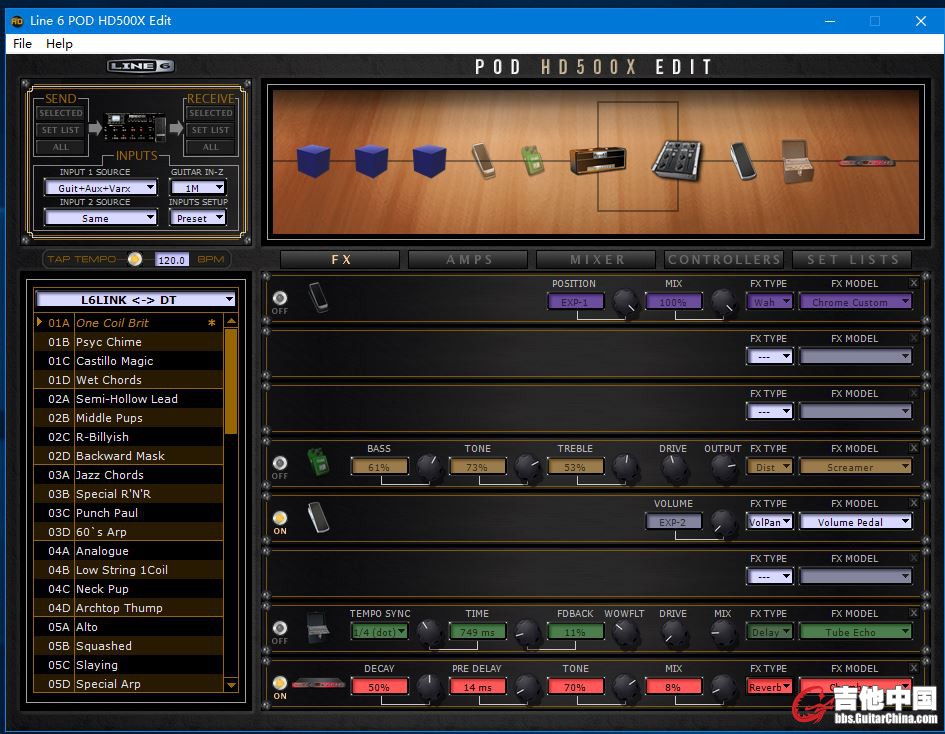Click Receive All button
The width and height of the screenshot is (945, 734).
pyautogui.click(x=210, y=146)
